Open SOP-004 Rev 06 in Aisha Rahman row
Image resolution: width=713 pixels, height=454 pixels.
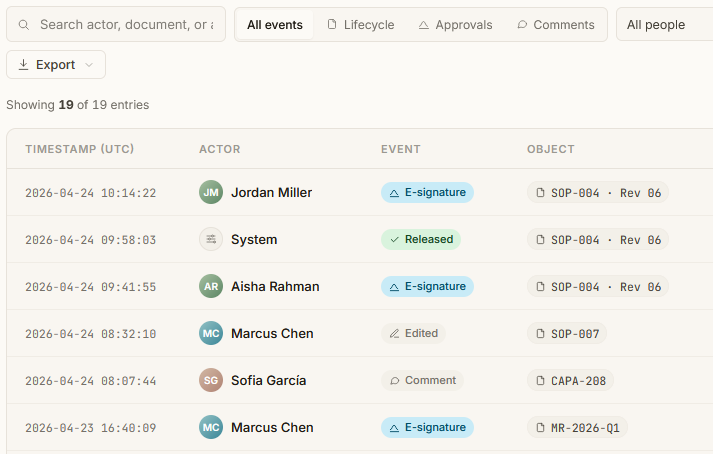(x=598, y=287)
